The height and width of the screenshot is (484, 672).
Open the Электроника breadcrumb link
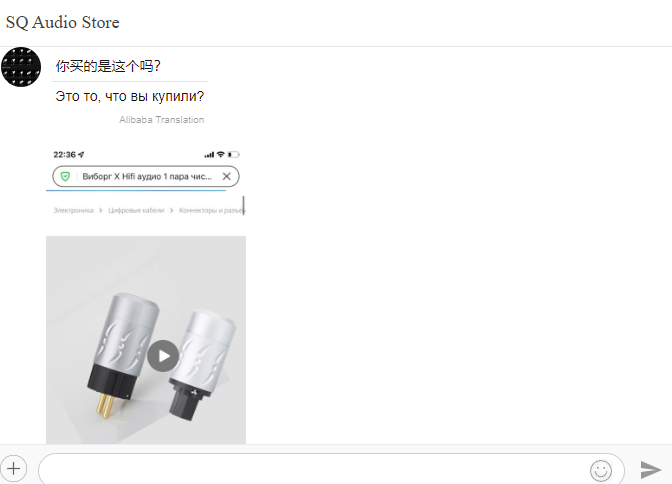73,210
